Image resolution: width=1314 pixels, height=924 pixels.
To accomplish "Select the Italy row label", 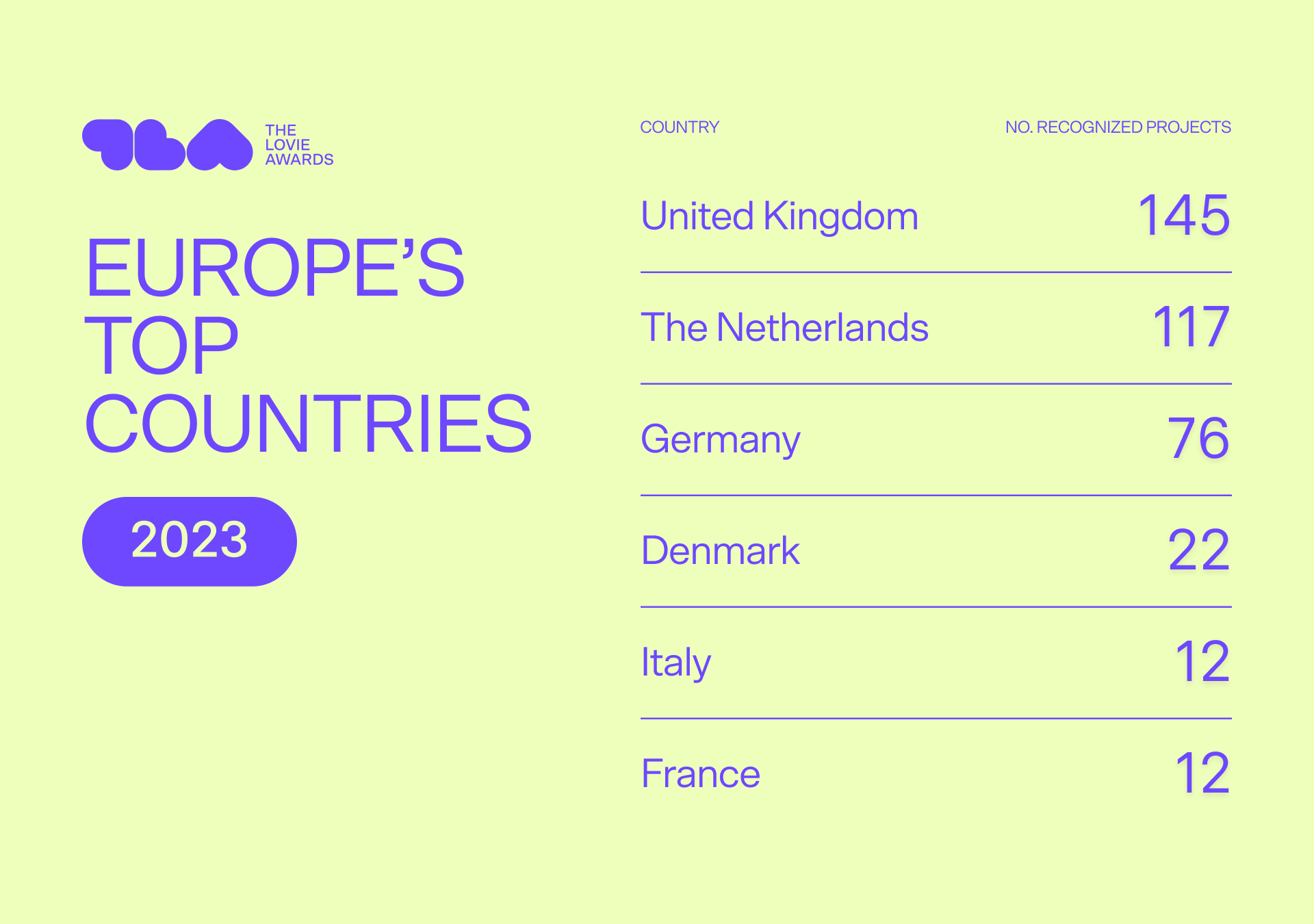I will [x=676, y=663].
